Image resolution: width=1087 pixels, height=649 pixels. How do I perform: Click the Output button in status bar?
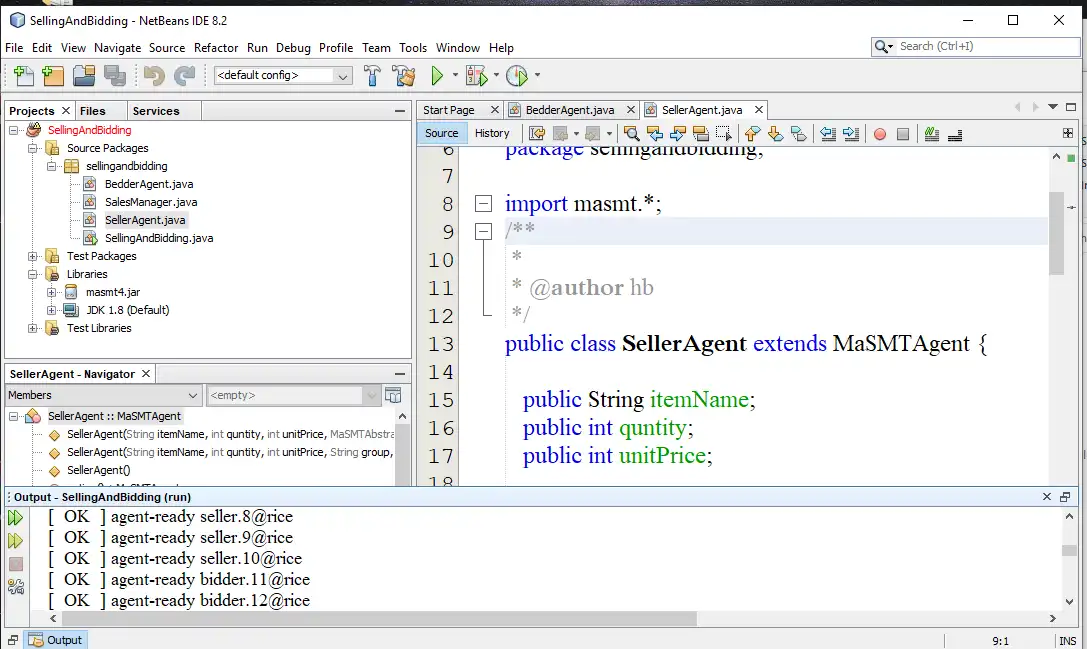[x=55, y=640]
